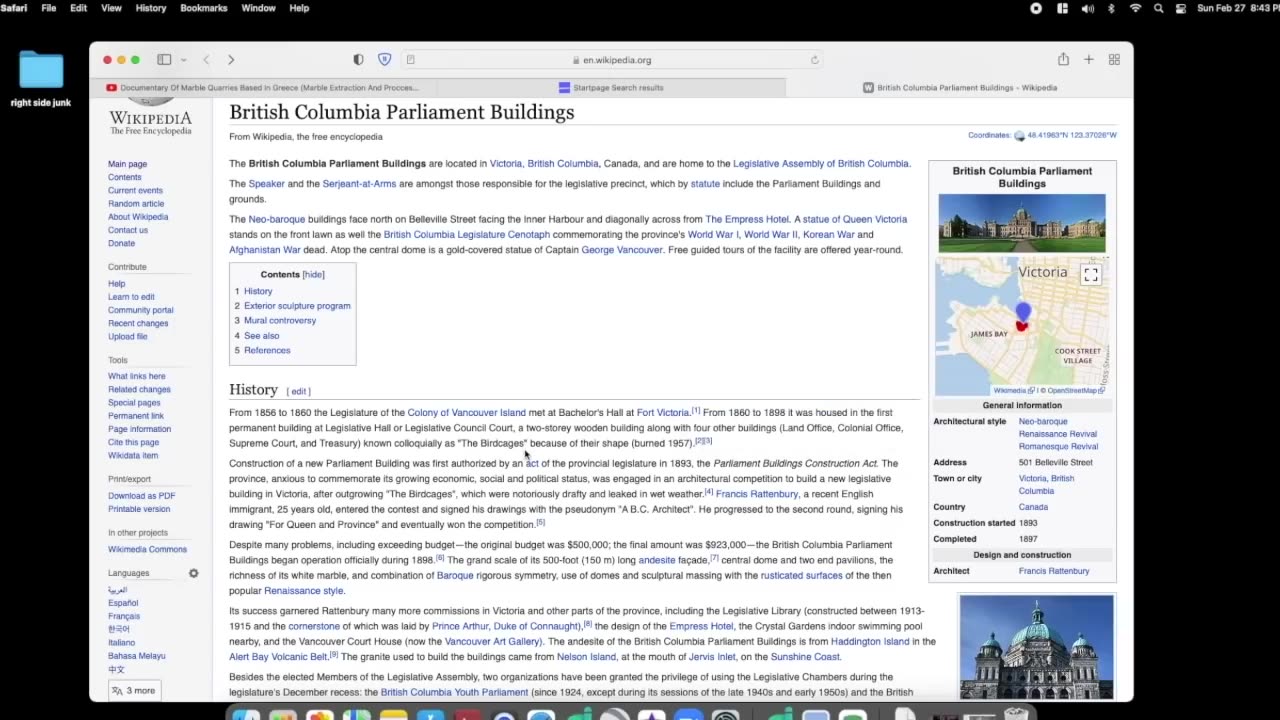This screenshot has width=1280, height=720.
Task: Open the File menu
Action: [x=49, y=8]
